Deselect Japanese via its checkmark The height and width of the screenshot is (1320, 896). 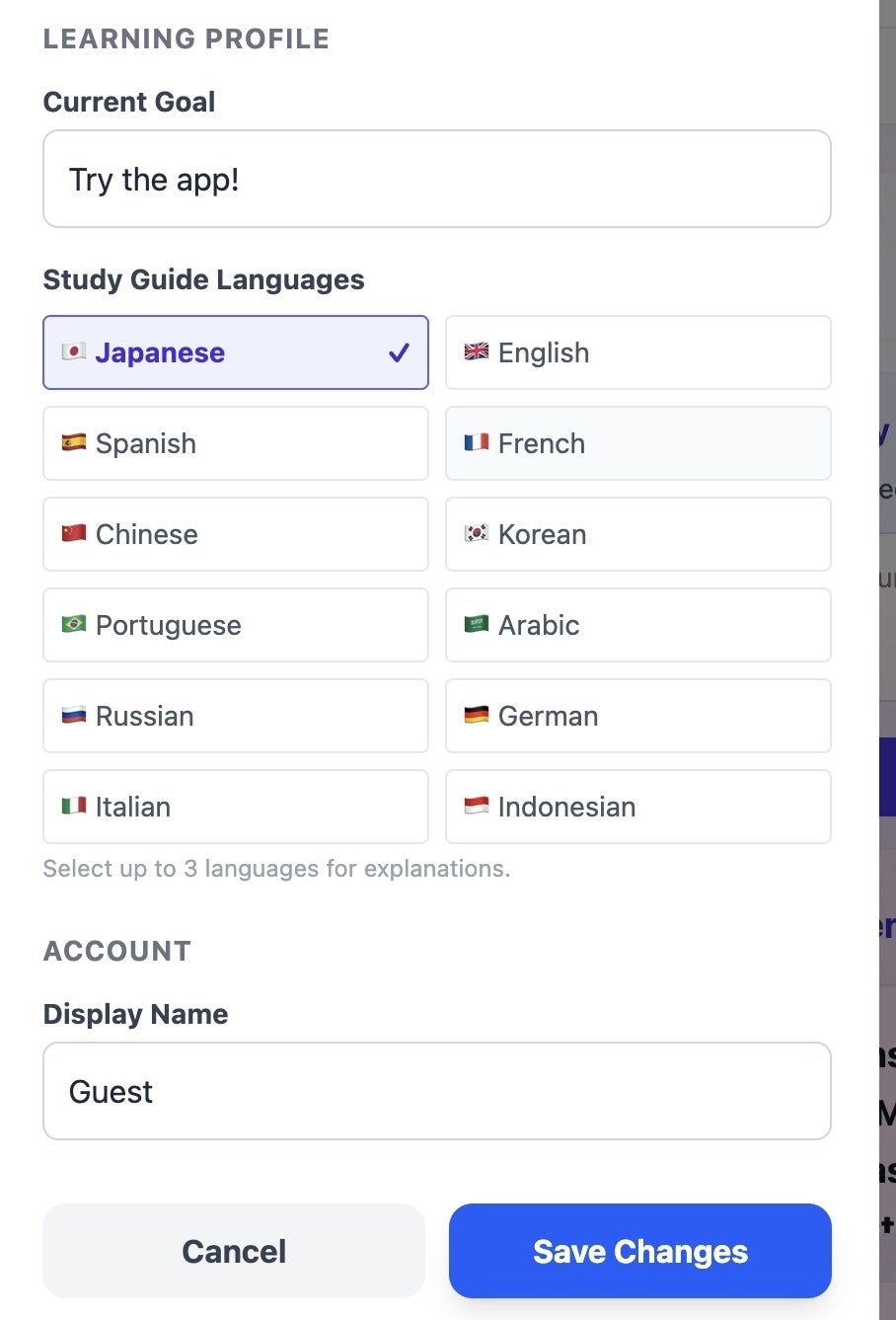(399, 352)
